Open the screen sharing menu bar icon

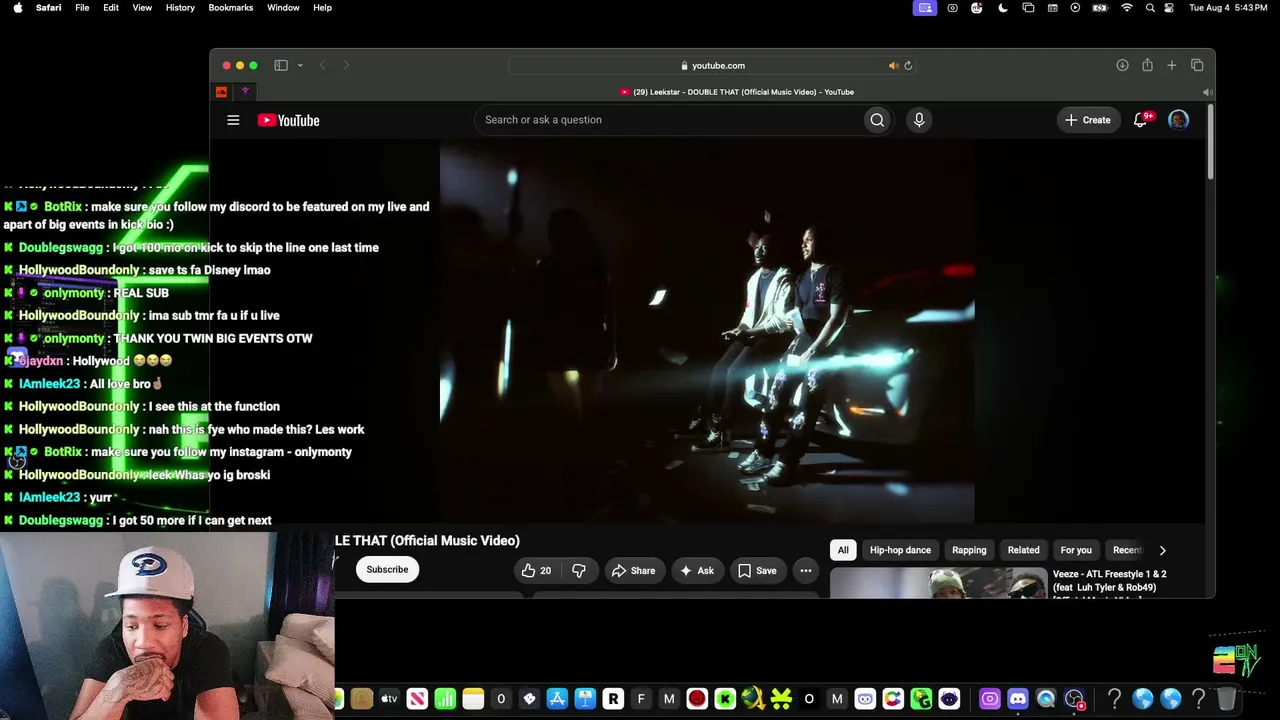click(925, 8)
